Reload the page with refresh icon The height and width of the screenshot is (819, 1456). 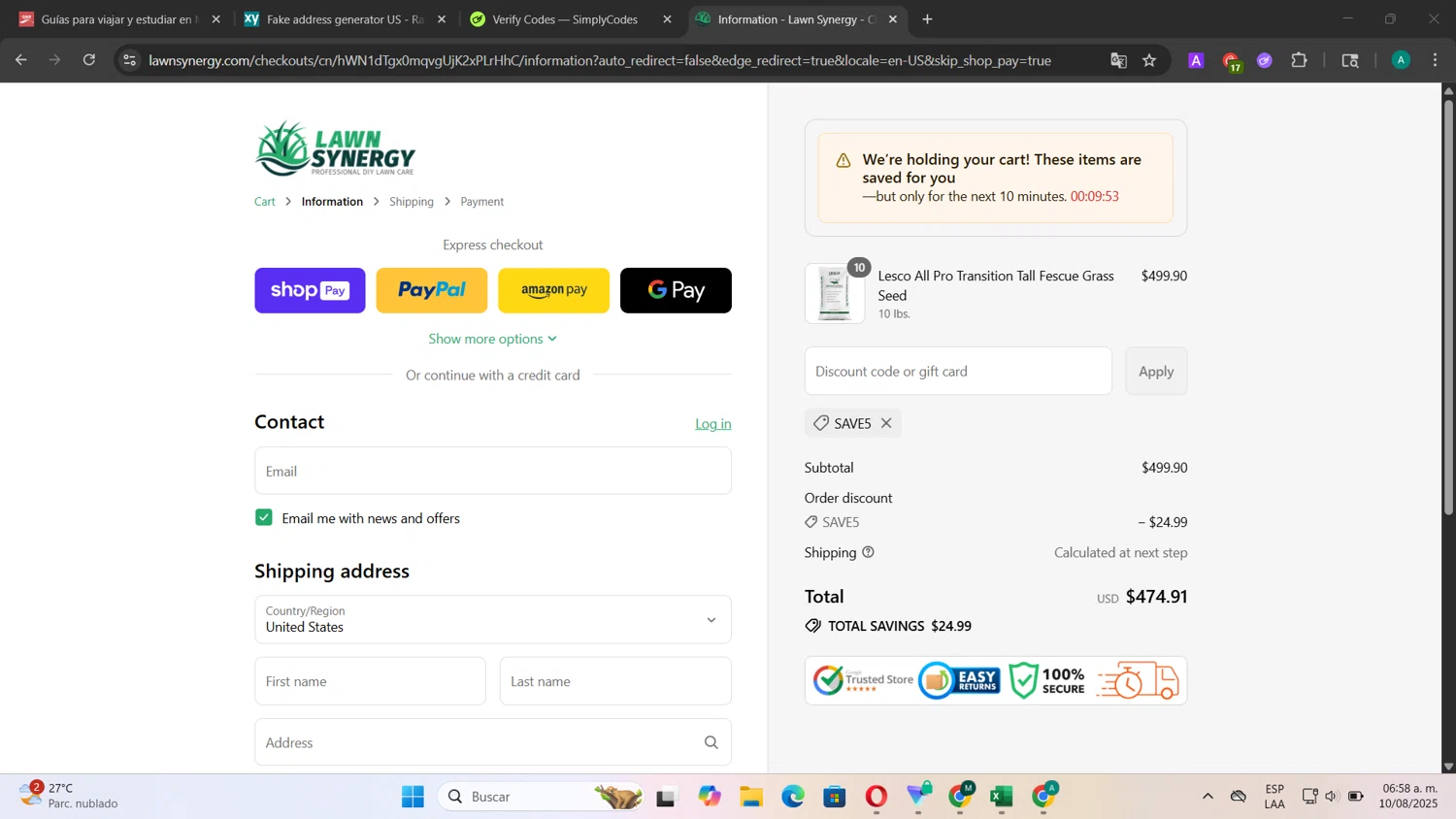click(x=89, y=60)
